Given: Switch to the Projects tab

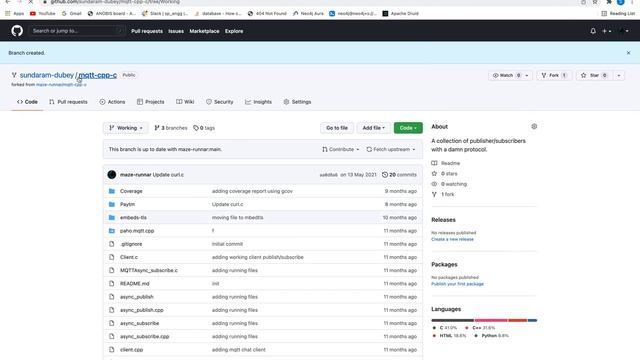Looking at the screenshot, I should coord(151,102).
